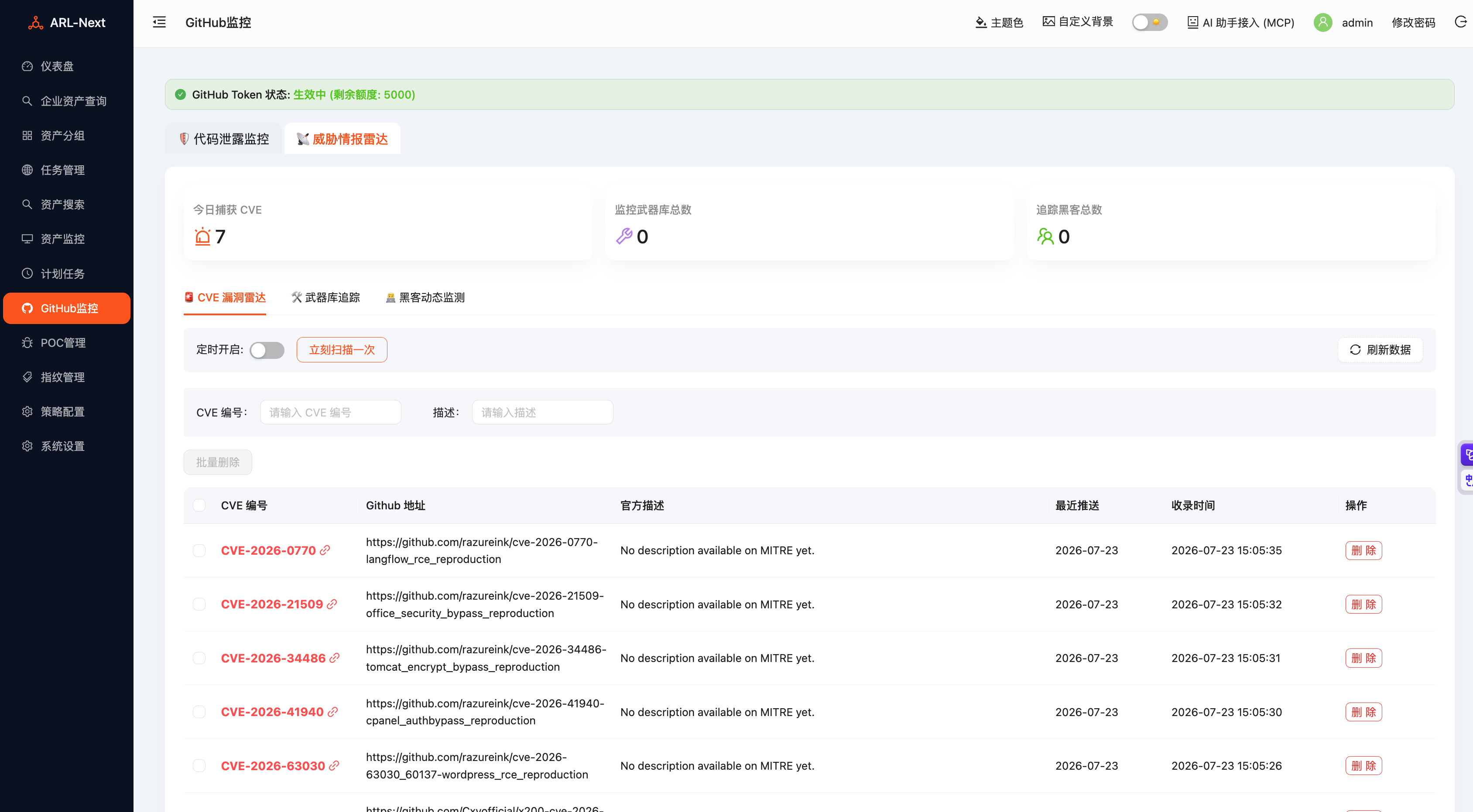This screenshot has height=812, width=1473.
Task: Click the 系统设置 gear icon
Action: point(27,446)
